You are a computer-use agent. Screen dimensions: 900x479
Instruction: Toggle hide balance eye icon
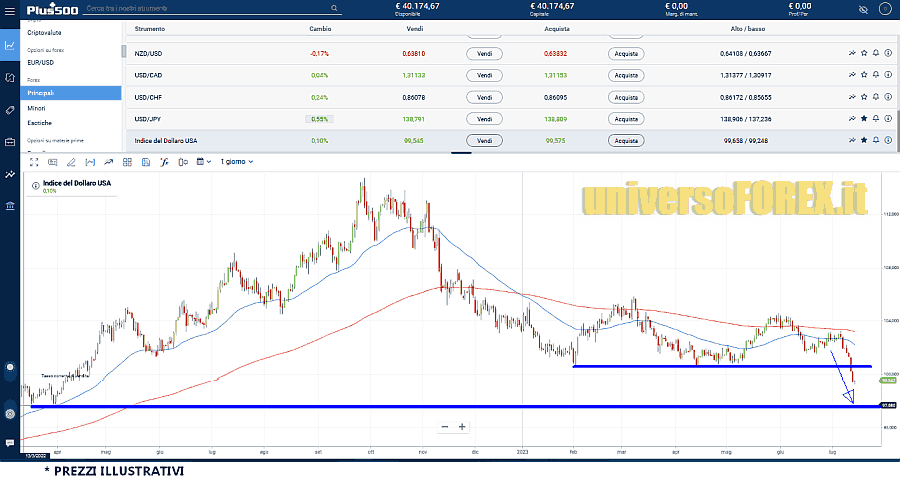(x=863, y=8)
